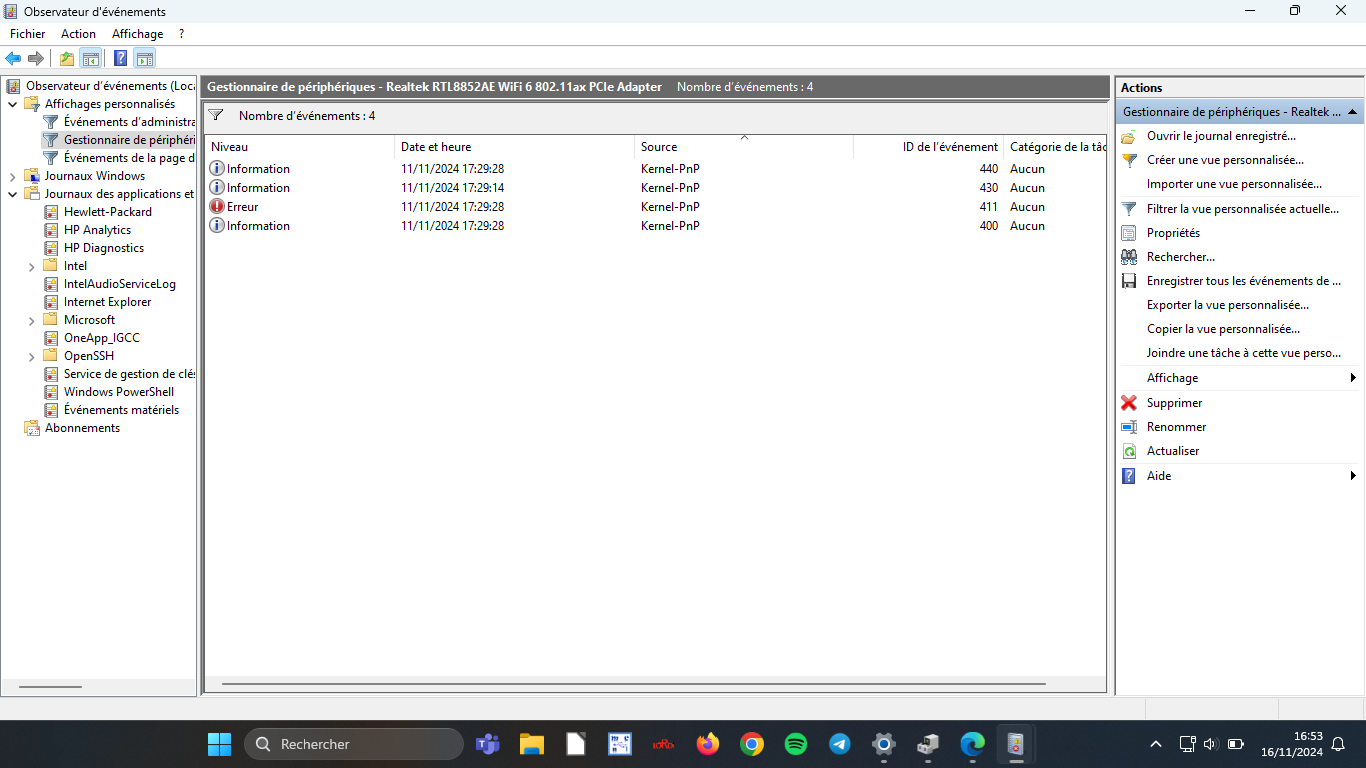
Task: Click the event list horizontal scrollbar
Action: click(633, 684)
